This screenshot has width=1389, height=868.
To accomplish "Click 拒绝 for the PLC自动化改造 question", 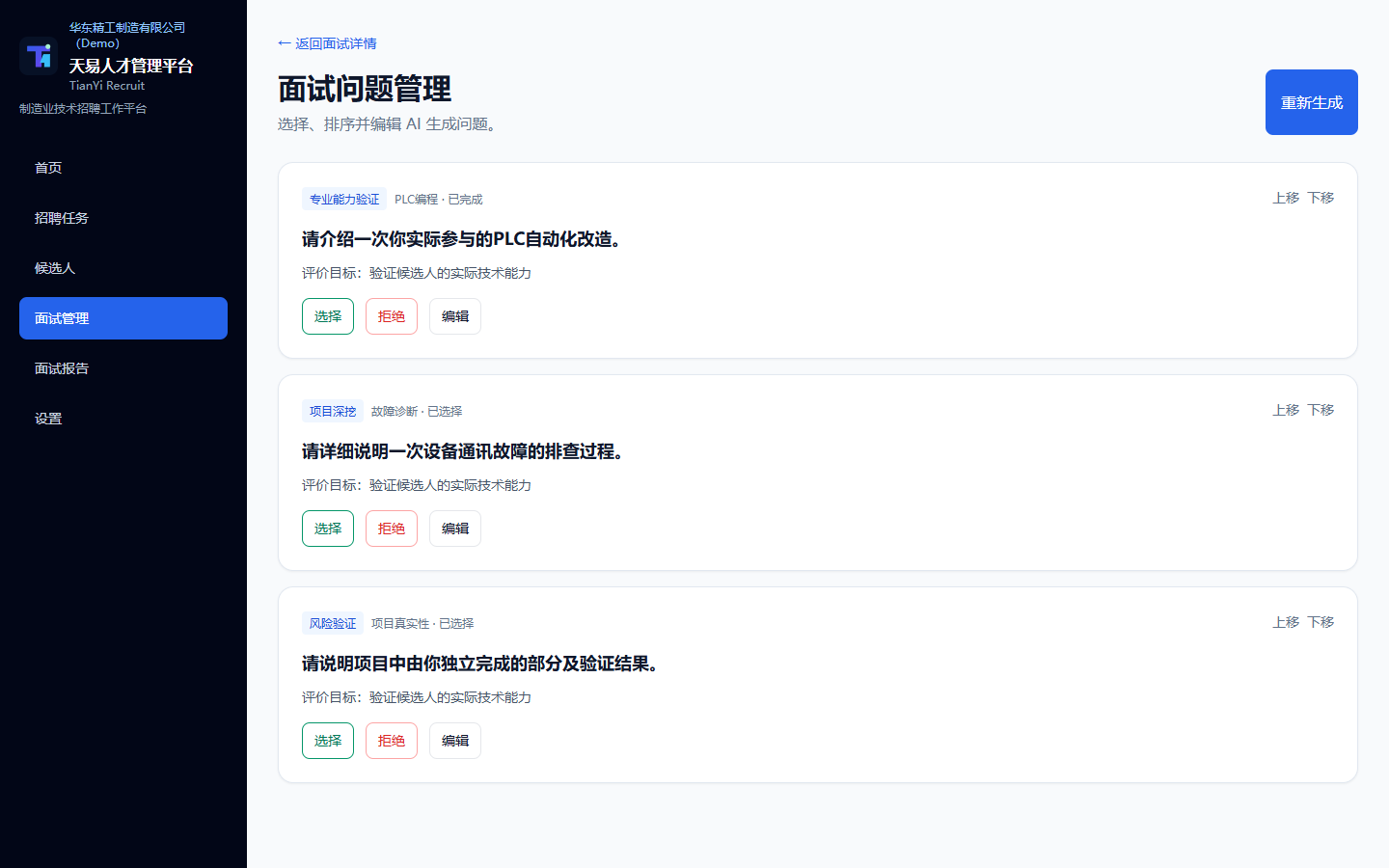I will pos(392,316).
